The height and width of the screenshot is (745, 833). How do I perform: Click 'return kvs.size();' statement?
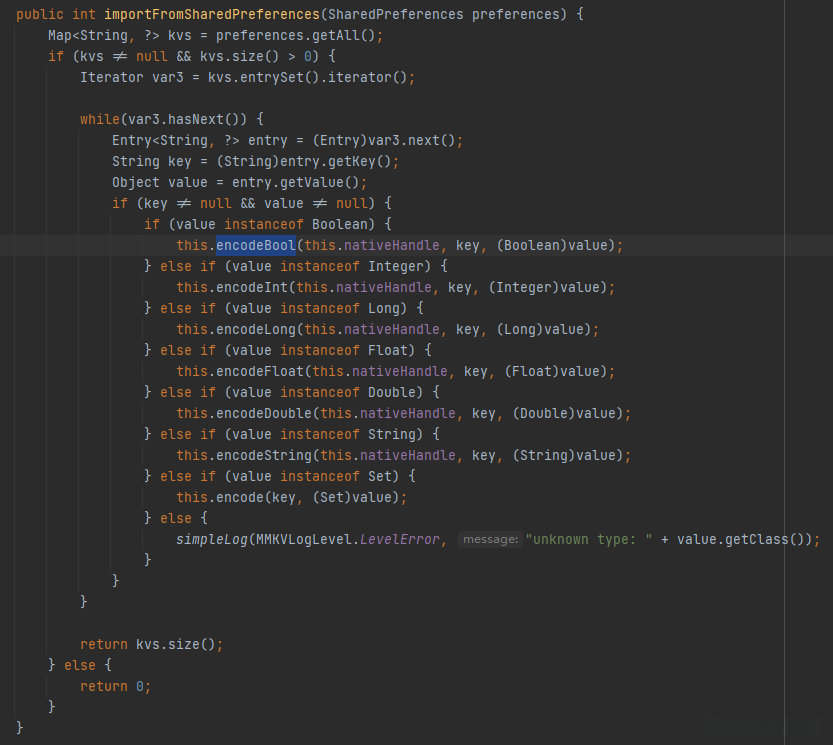[151, 645]
